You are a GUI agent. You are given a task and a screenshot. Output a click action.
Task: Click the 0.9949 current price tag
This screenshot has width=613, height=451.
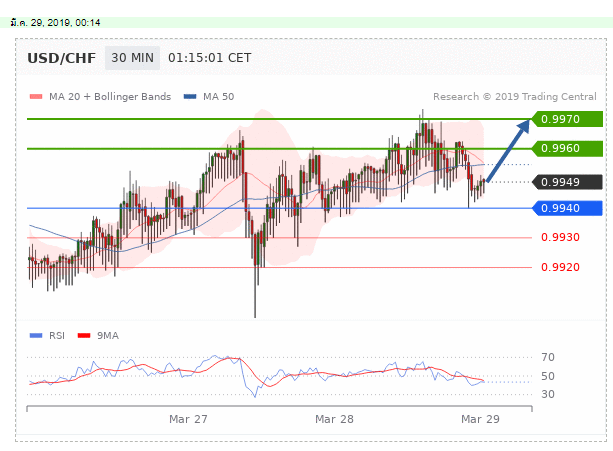(567, 182)
